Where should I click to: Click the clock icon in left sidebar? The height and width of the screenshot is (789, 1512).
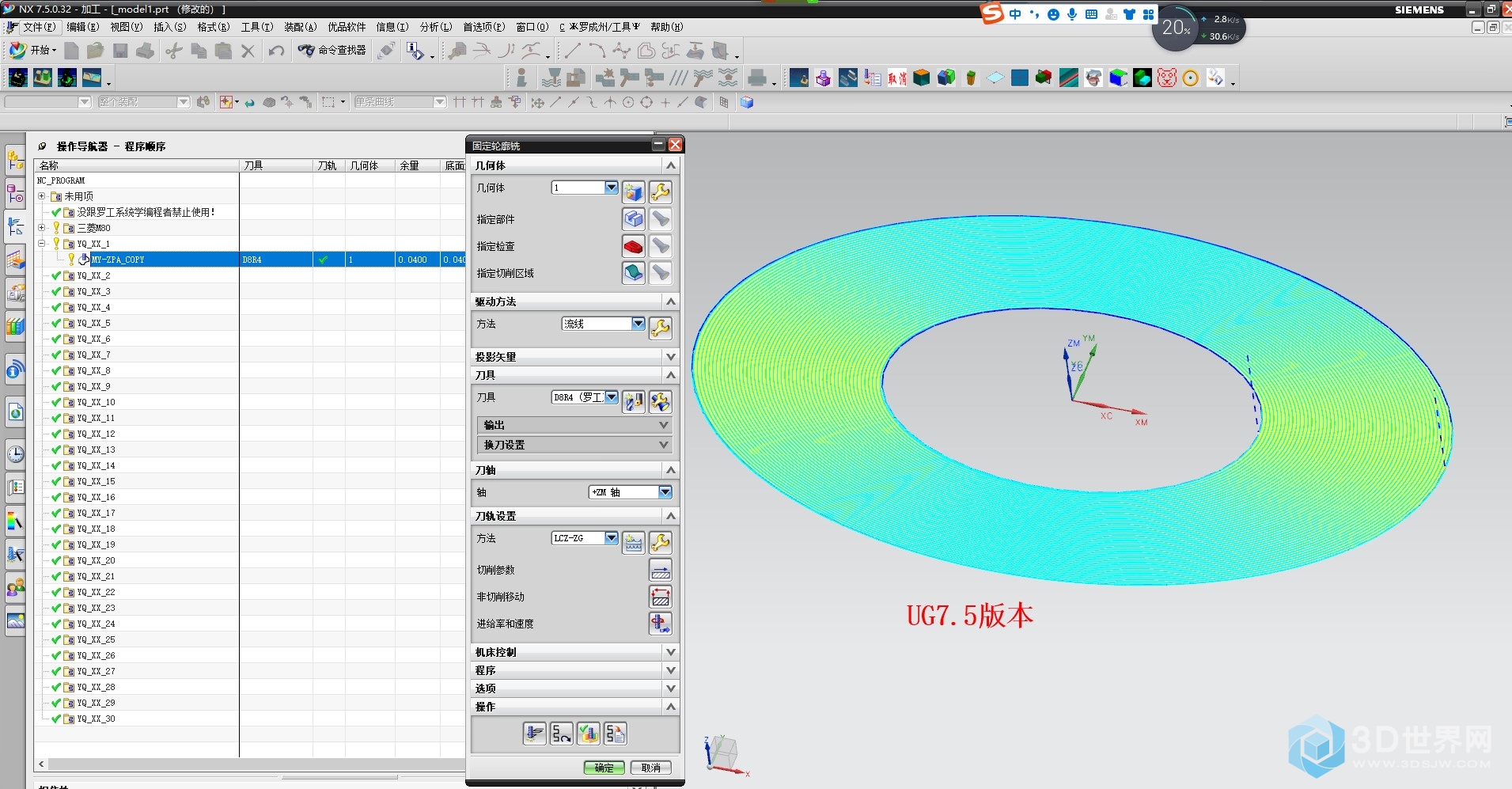[x=16, y=454]
